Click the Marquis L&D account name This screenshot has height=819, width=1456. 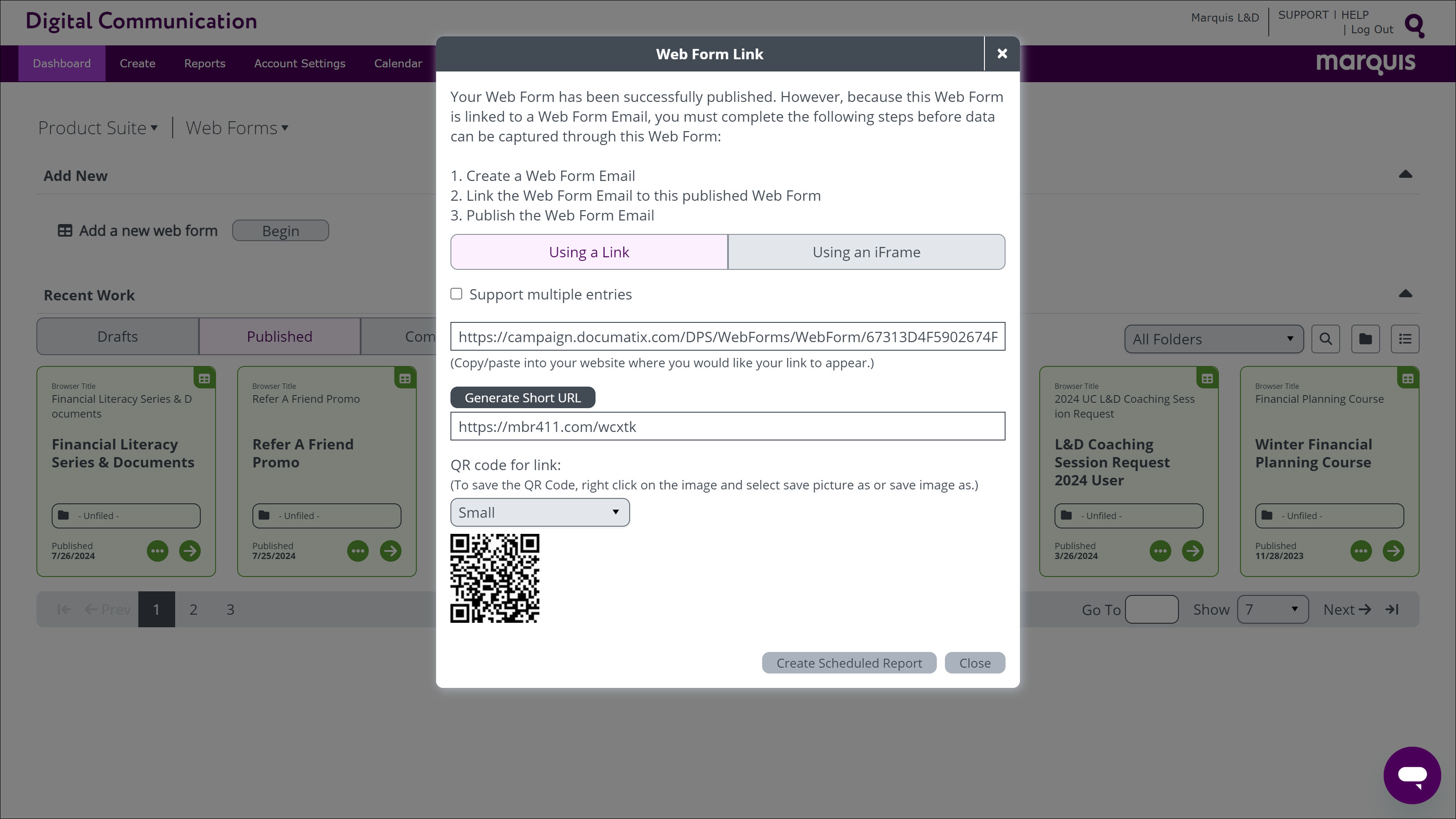click(x=1225, y=18)
